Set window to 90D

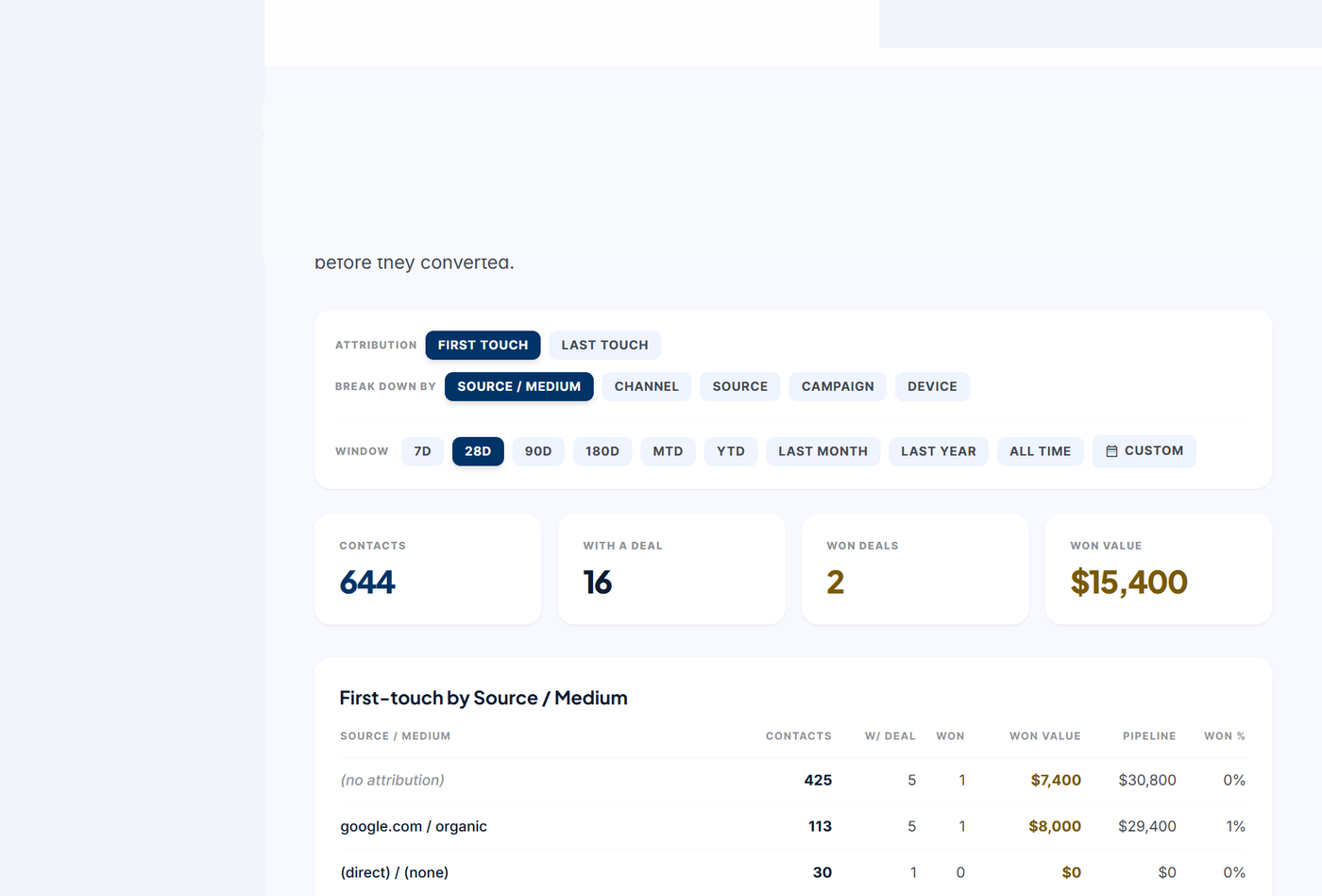[x=538, y=451]
